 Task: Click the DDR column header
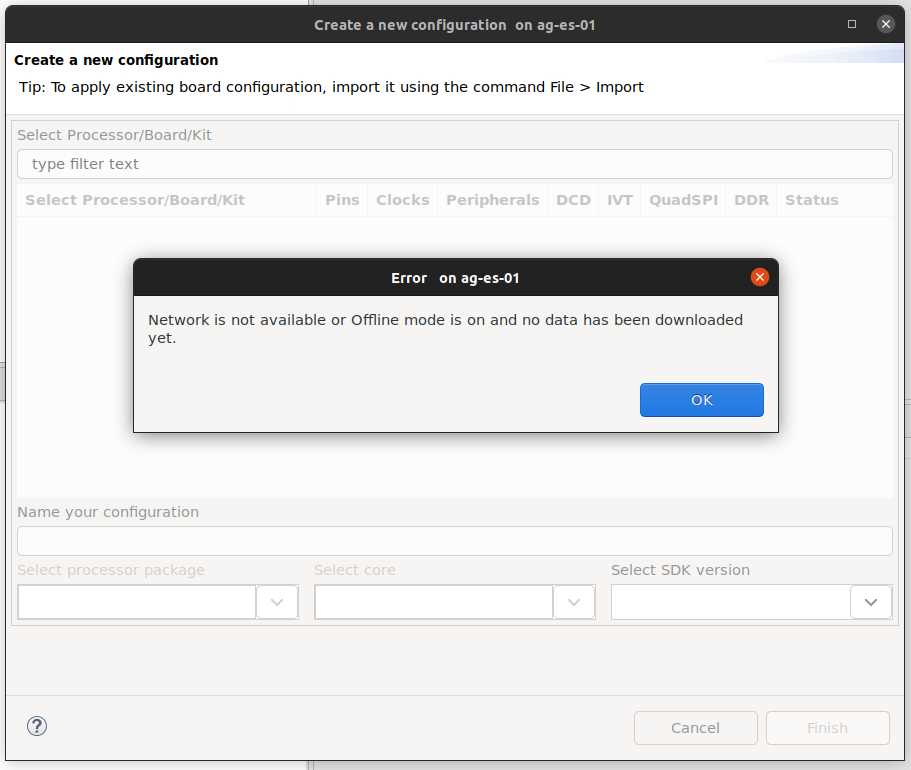[x=751, y=200]
